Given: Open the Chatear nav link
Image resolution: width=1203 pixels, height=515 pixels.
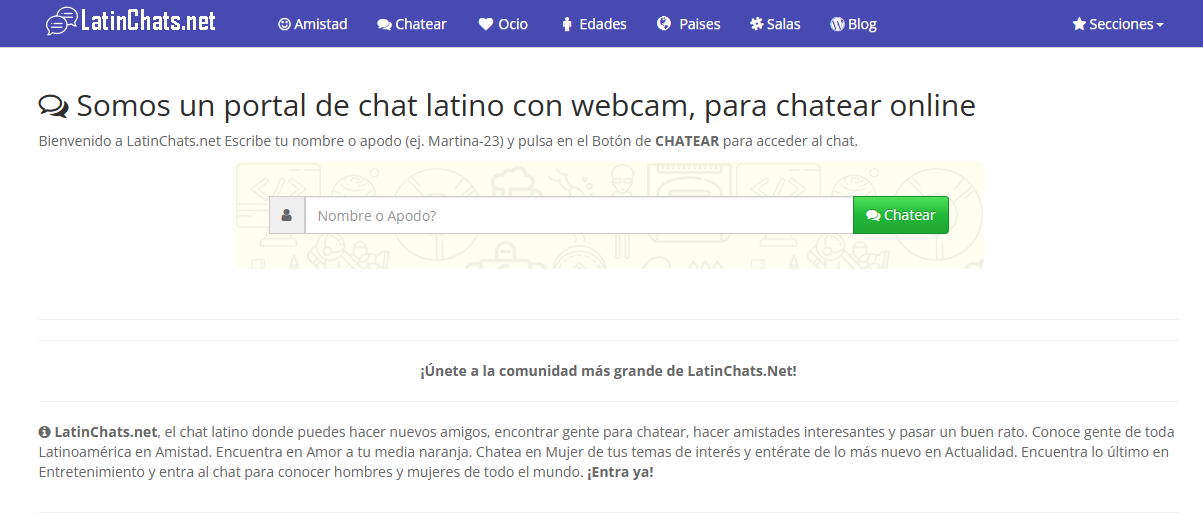Looking at the screenshot, I should pos(412,24).
